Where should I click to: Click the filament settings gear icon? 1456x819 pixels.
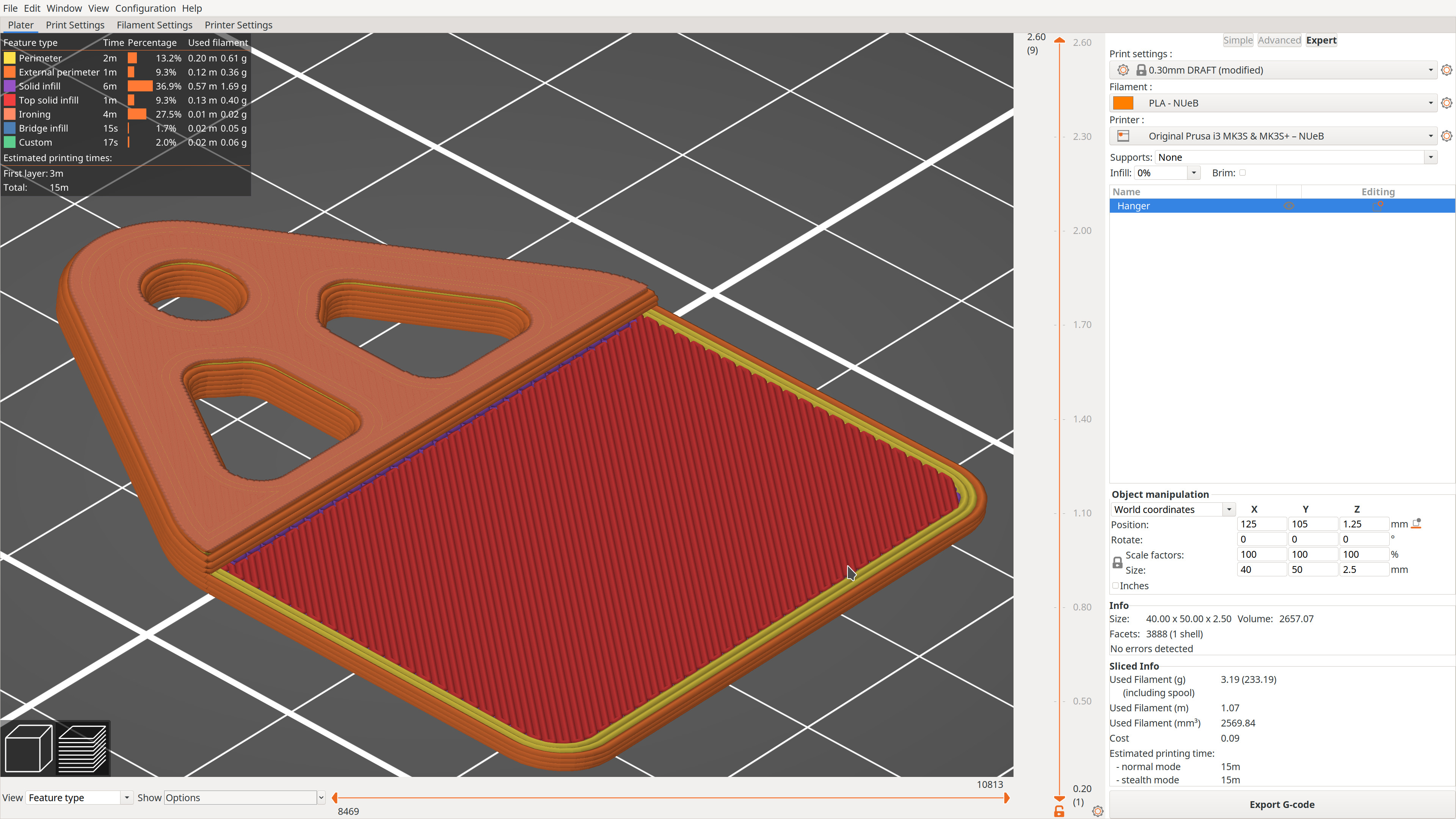[x=1447, y=103]
